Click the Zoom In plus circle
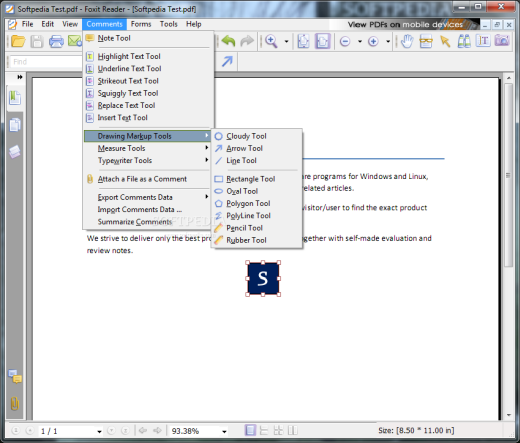520x443 pixels. pyautogui.click(x=373, y=41)
